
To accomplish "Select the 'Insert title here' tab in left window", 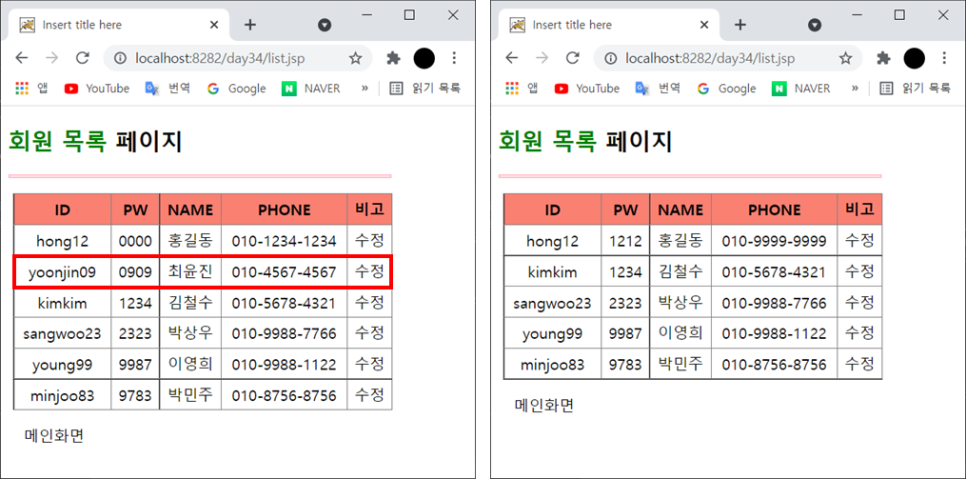I will (117, 25).
